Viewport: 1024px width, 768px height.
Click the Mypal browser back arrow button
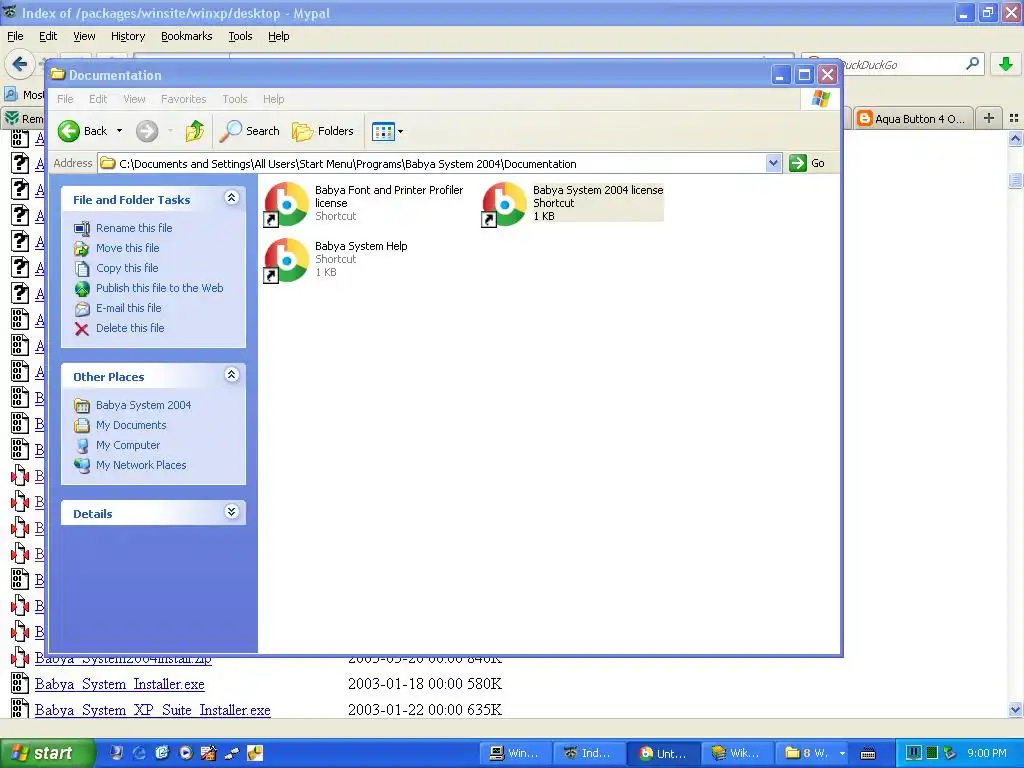tap(19, 64)
